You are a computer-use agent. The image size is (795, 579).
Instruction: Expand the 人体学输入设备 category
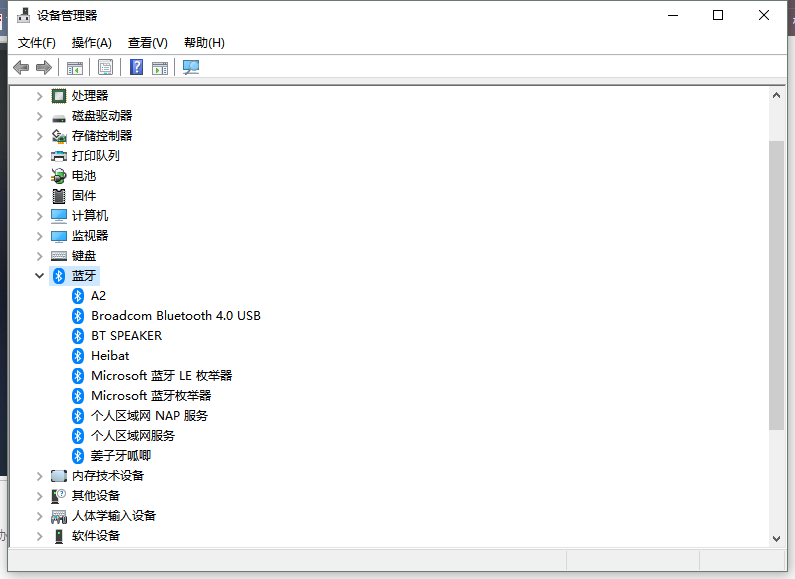[40, 516]
